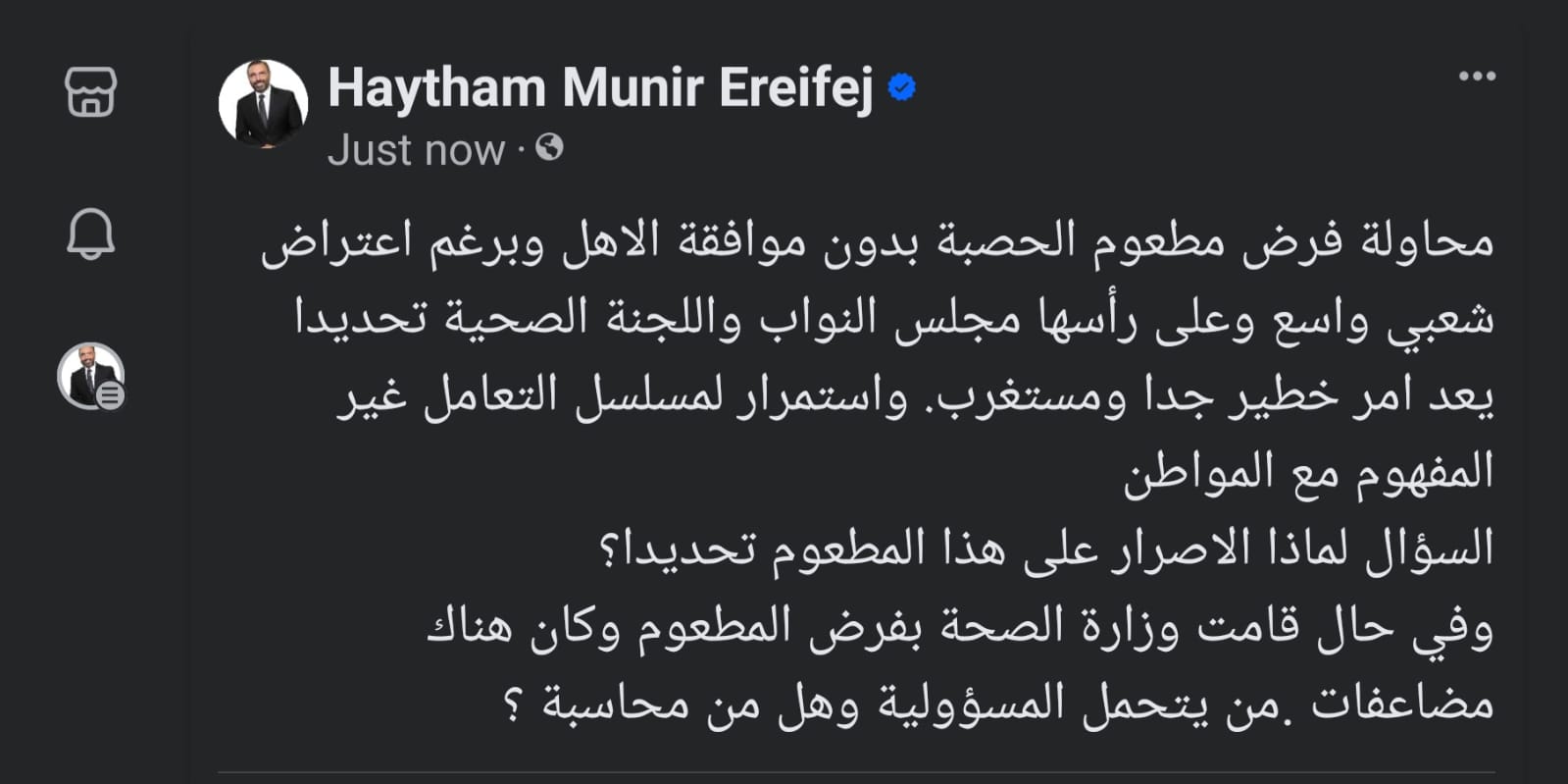1568x784 pixels.
Task: Click the globe public-audience icon
Action: point(550,148)
